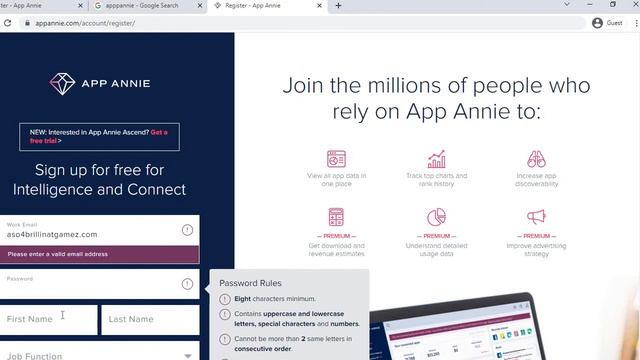Click the Work Email info icon
Viewport: 640px width, 360px height.
(187, 230)
